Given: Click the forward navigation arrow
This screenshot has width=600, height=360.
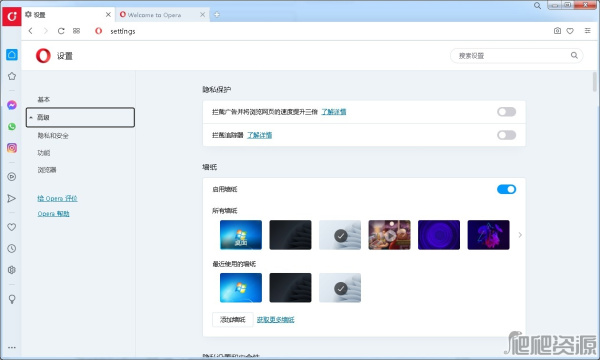Looking at the screenshot, I should click(x=46, y=31).
